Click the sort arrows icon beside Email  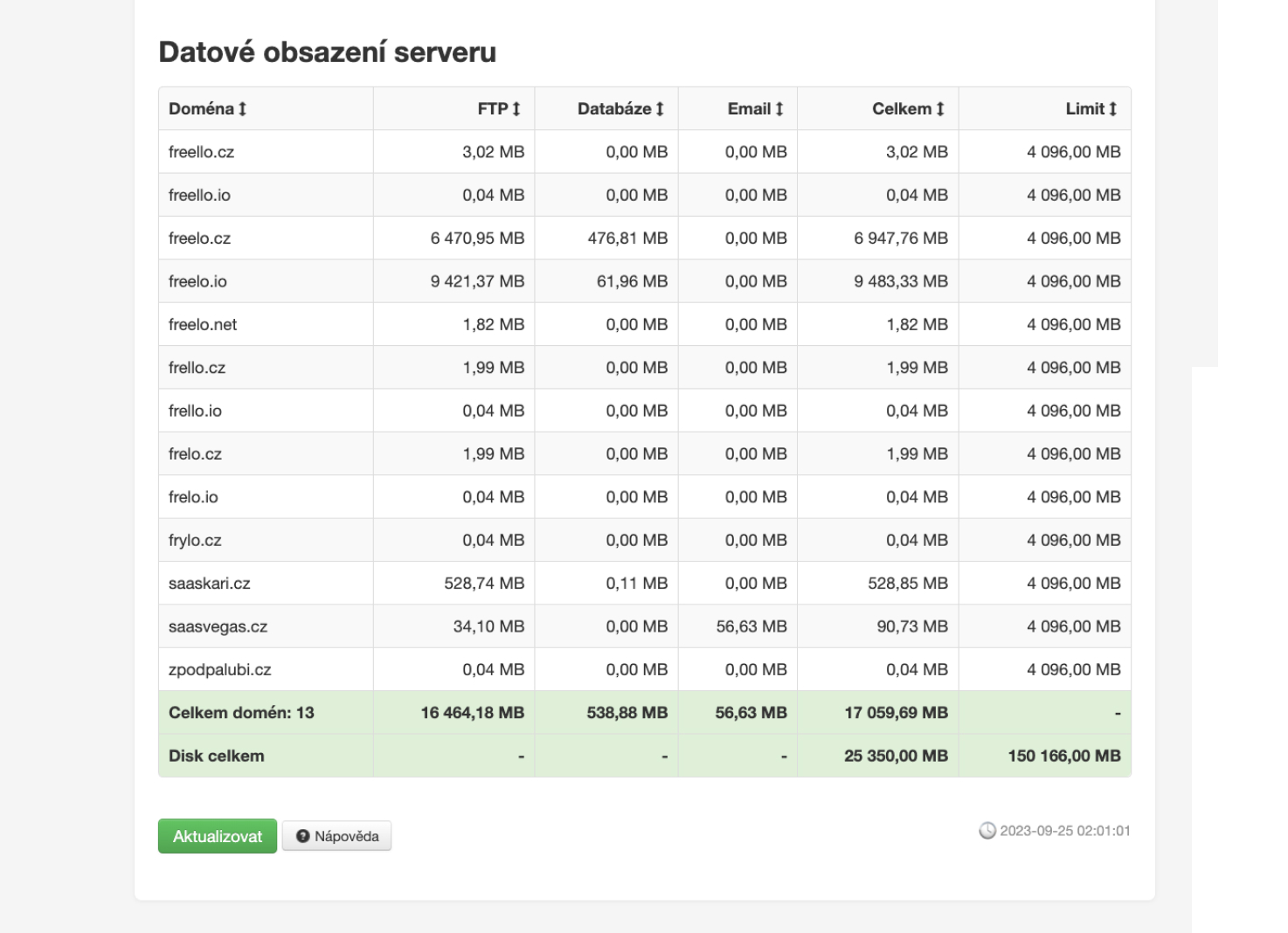pyautogui.click(x=779, y=109)
